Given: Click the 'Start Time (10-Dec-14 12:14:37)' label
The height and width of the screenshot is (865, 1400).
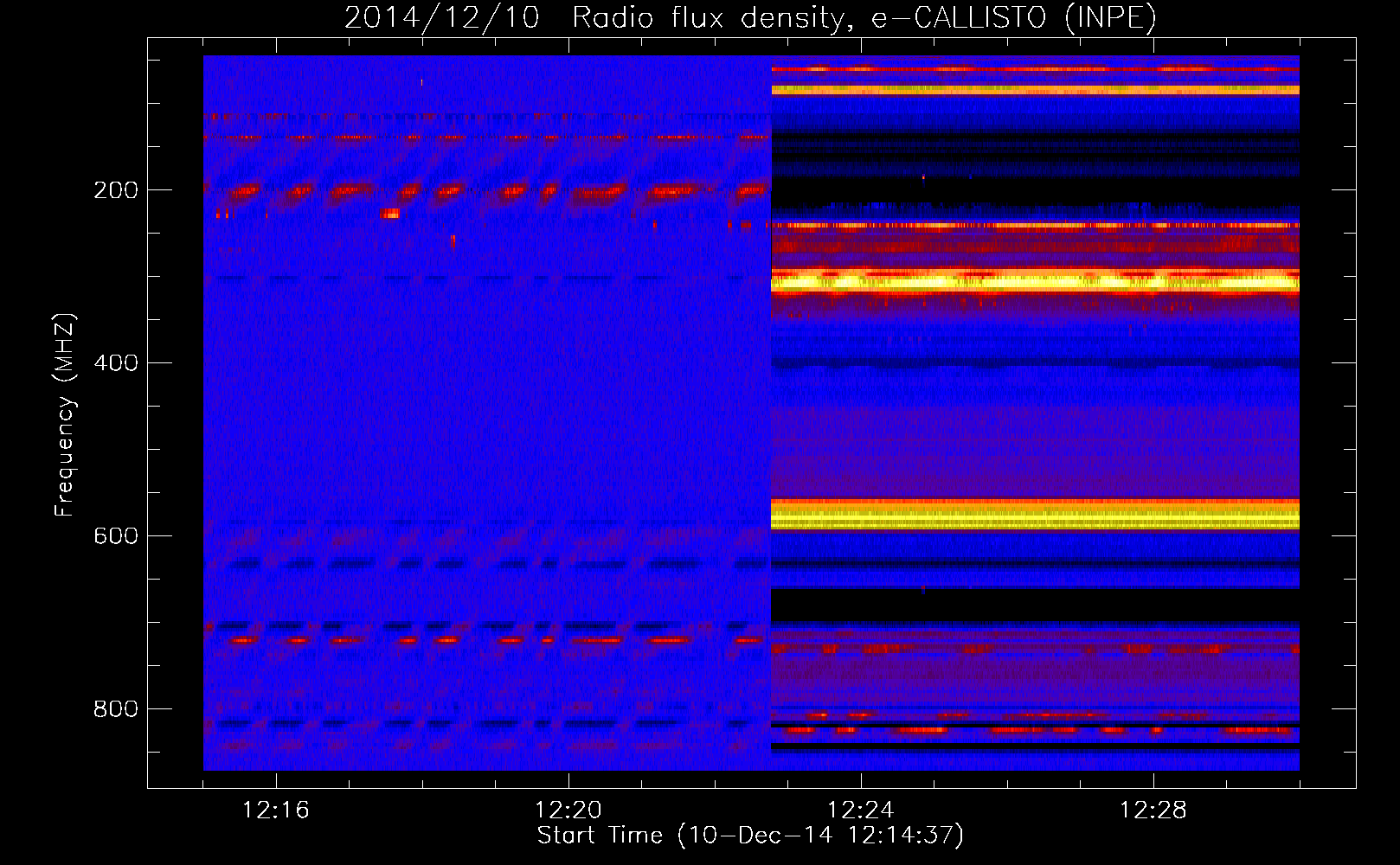Looking at the screenshot, I should (750, 836).
